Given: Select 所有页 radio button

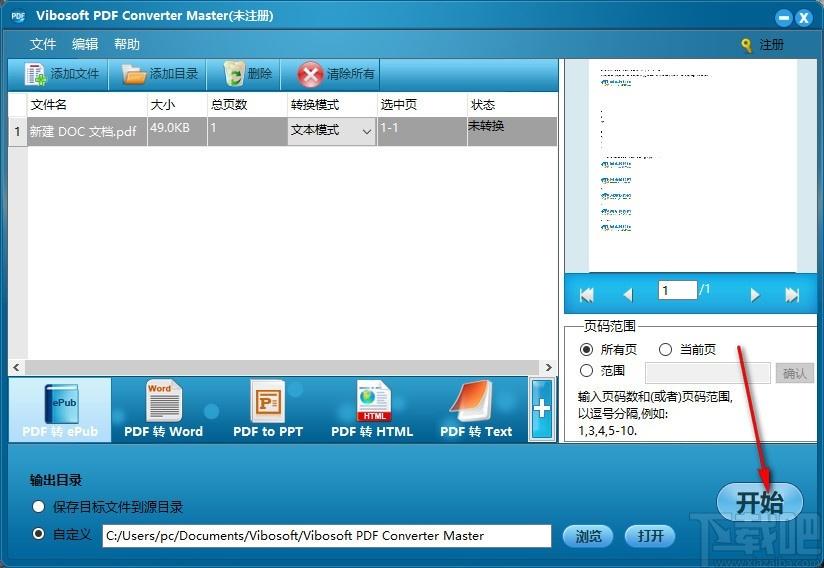Looking at the screenshot, I should point(586,349).
